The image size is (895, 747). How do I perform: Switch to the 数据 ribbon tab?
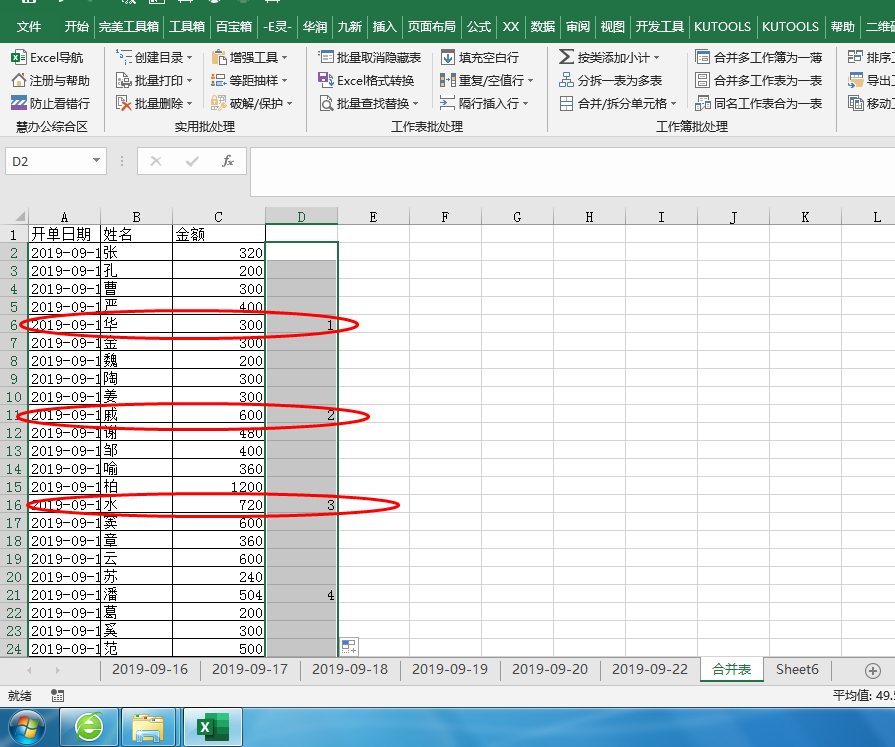pos(542,27)
